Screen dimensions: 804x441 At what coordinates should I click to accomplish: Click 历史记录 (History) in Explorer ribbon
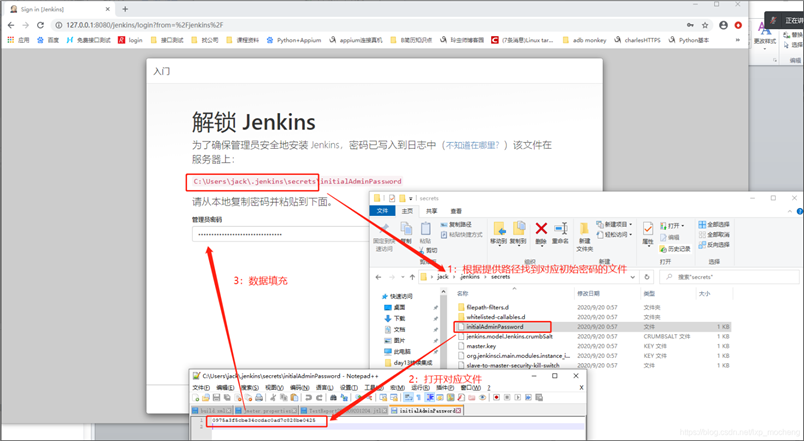pyautogui.click(x=675, y=249)
